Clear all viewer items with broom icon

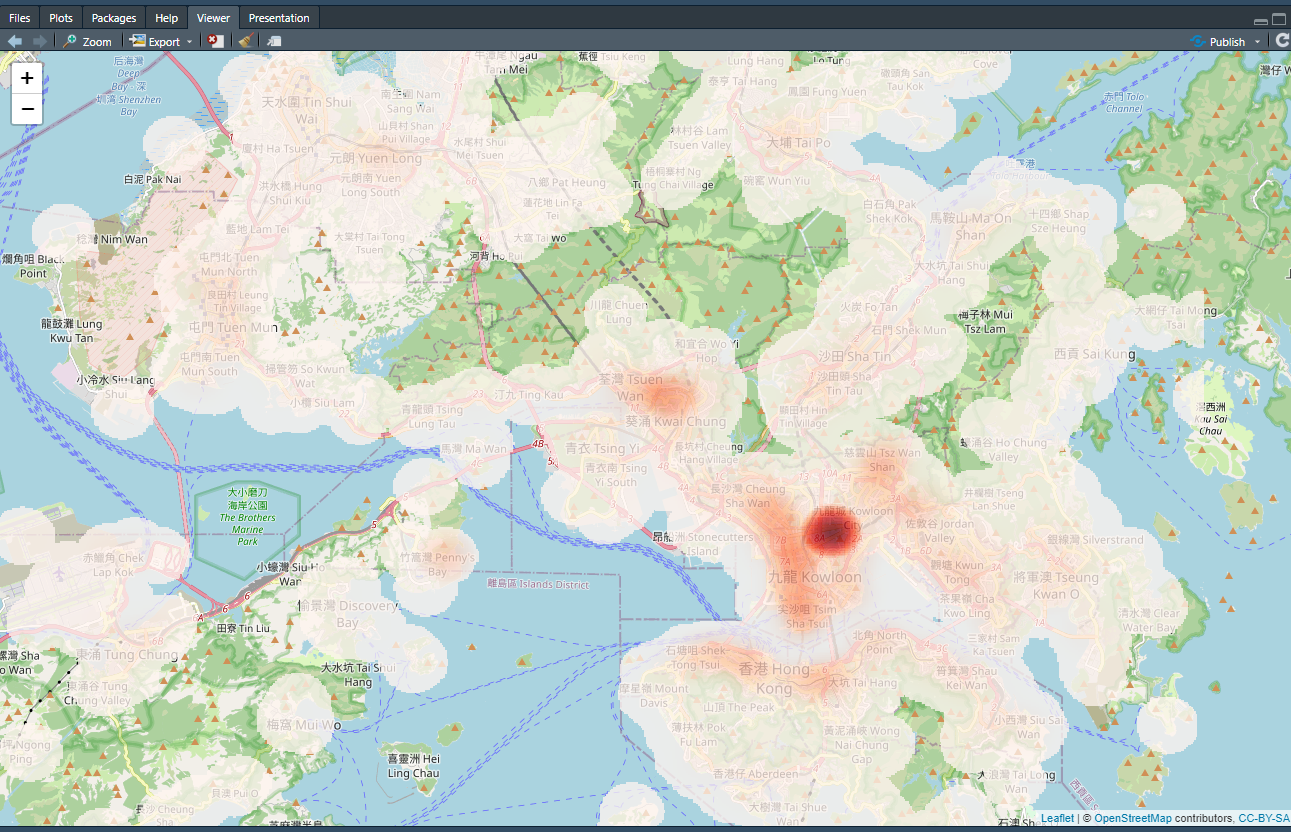tap(244, 41)
